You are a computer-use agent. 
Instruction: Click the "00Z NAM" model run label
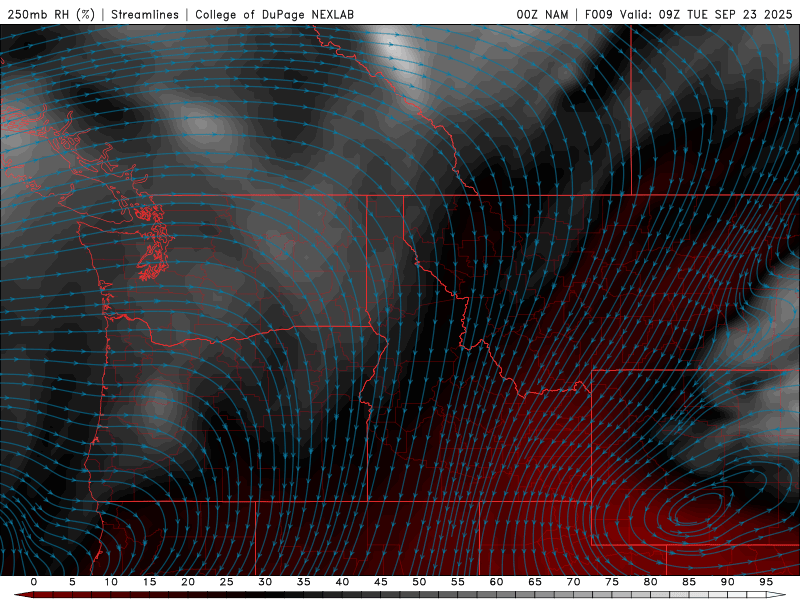[542, 14]
